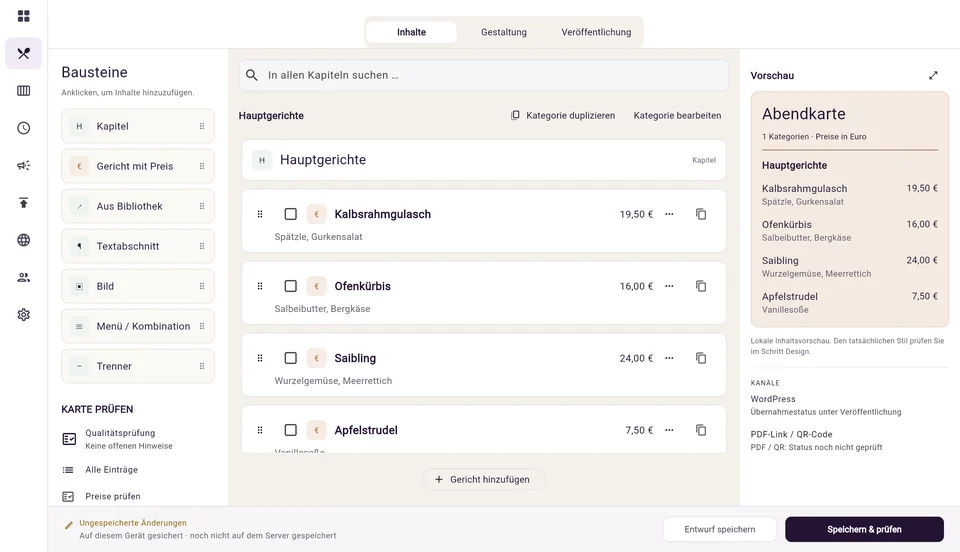The width and height of the screenshot is (960, 552).
Task: Grab the drag handle of Saibling row
Action: click(x=260, y=358)
